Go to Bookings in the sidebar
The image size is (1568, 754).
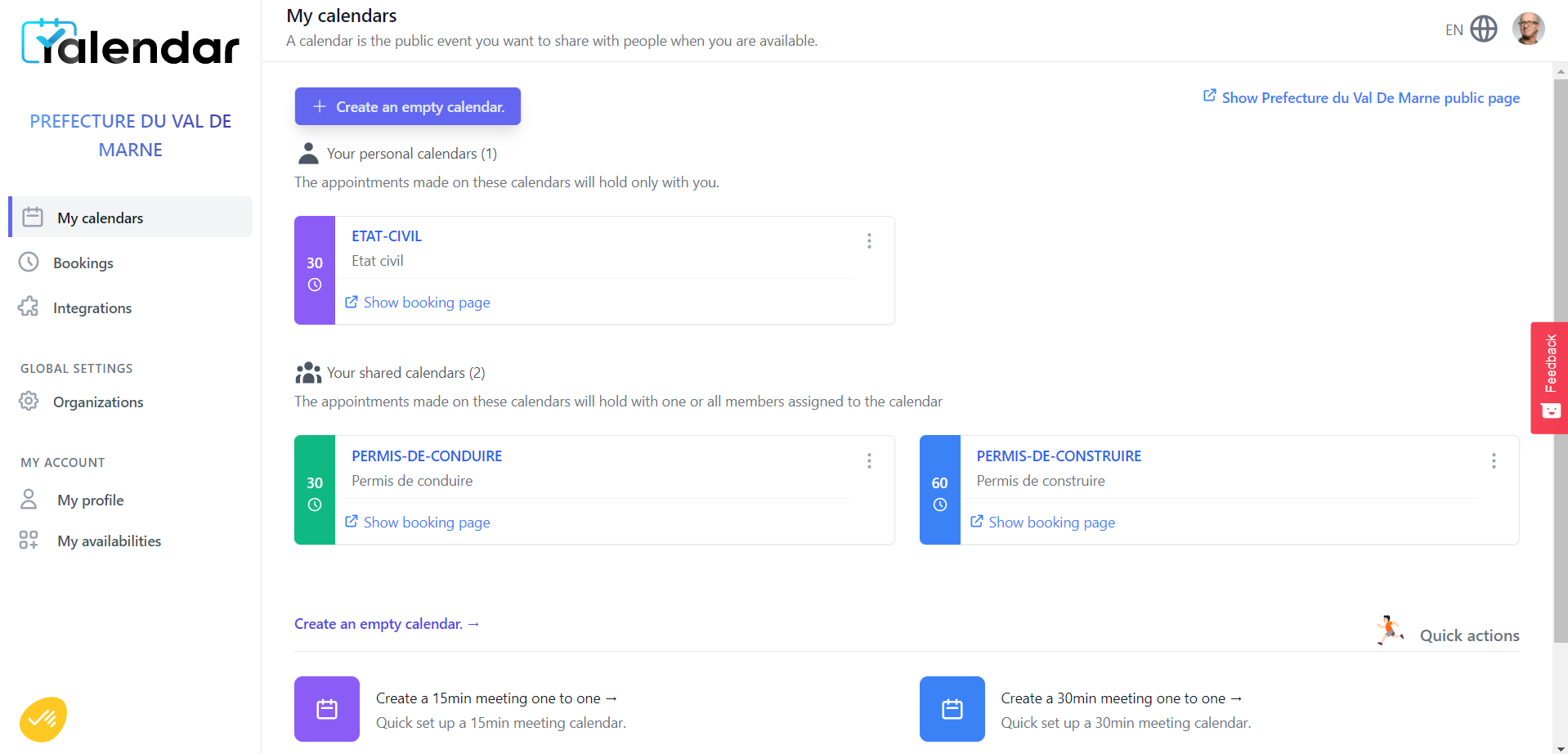click(x=83, y=263)
